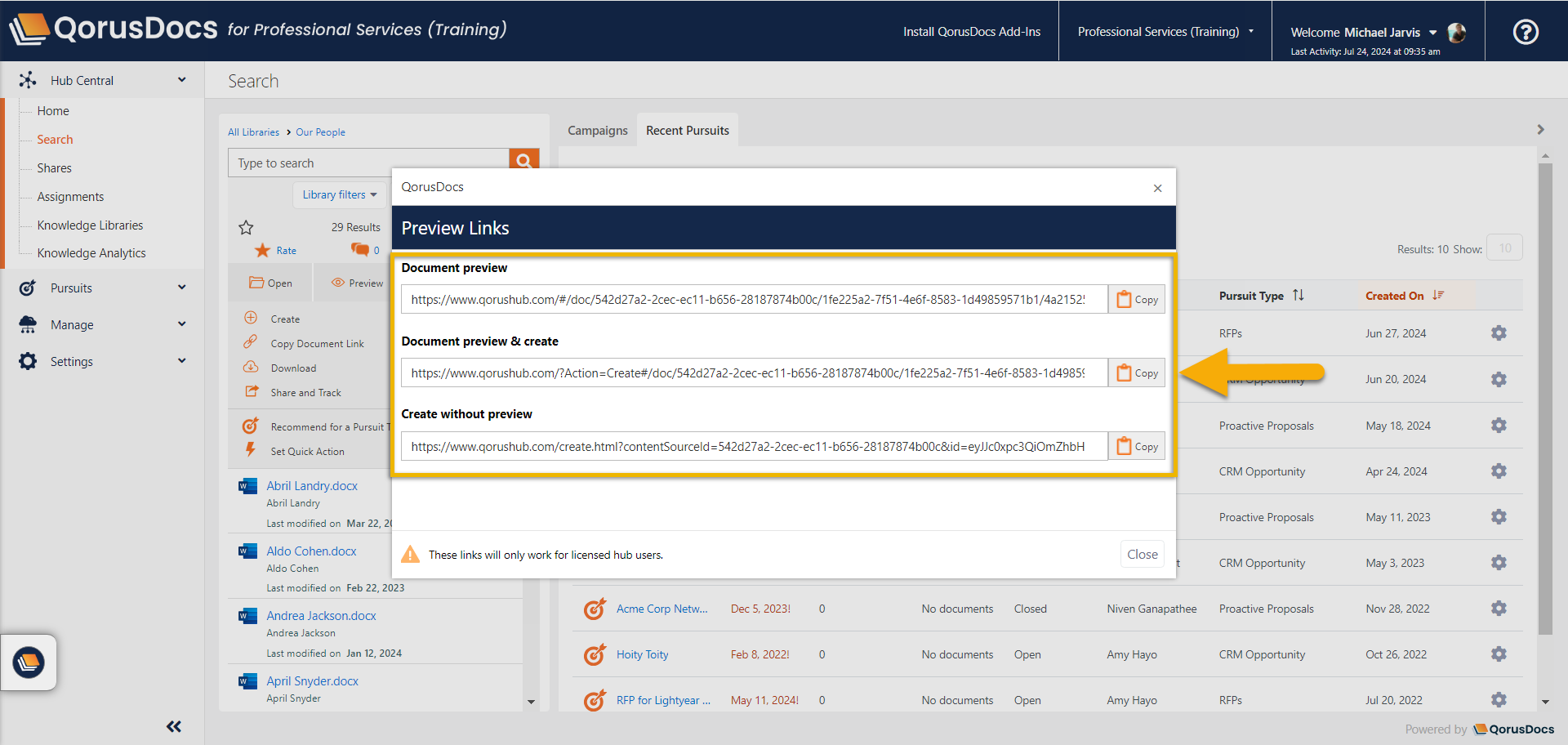The width and height of the screenshot is (1568, 745).
Task: Click Our People breadcrumb
Action: pos(320,132)
